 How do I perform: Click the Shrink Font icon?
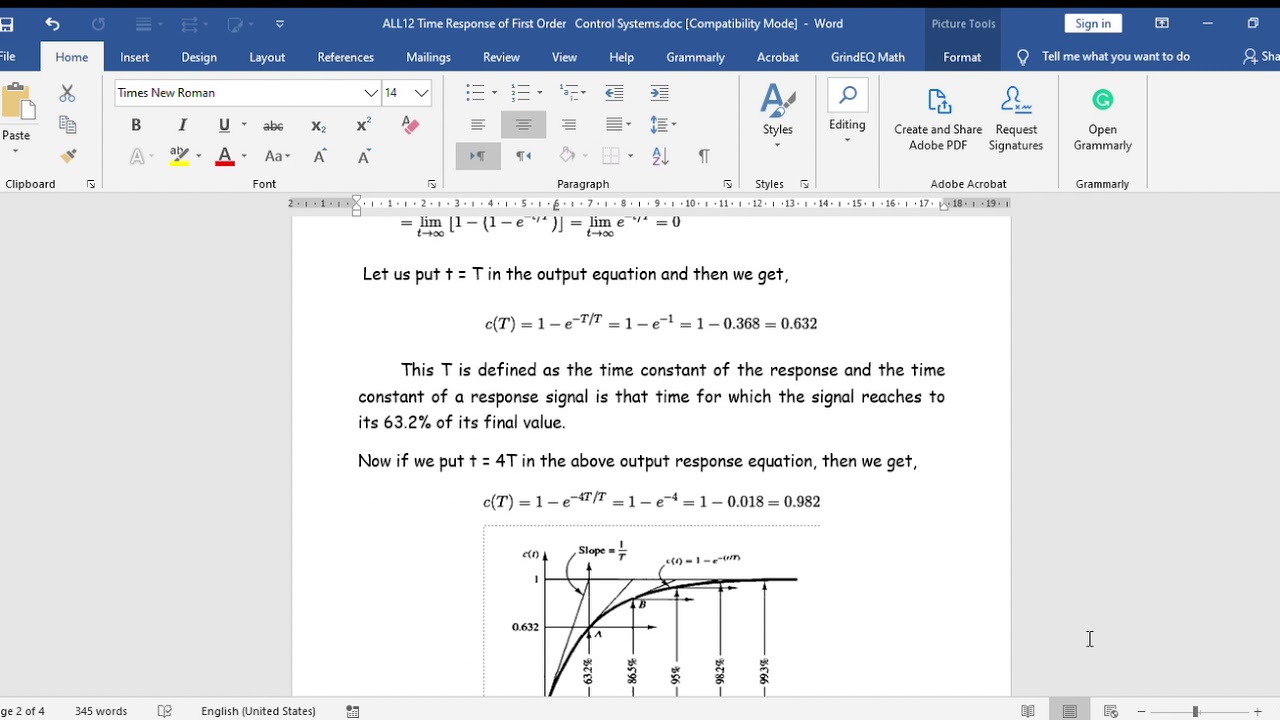tap(364, 156)
